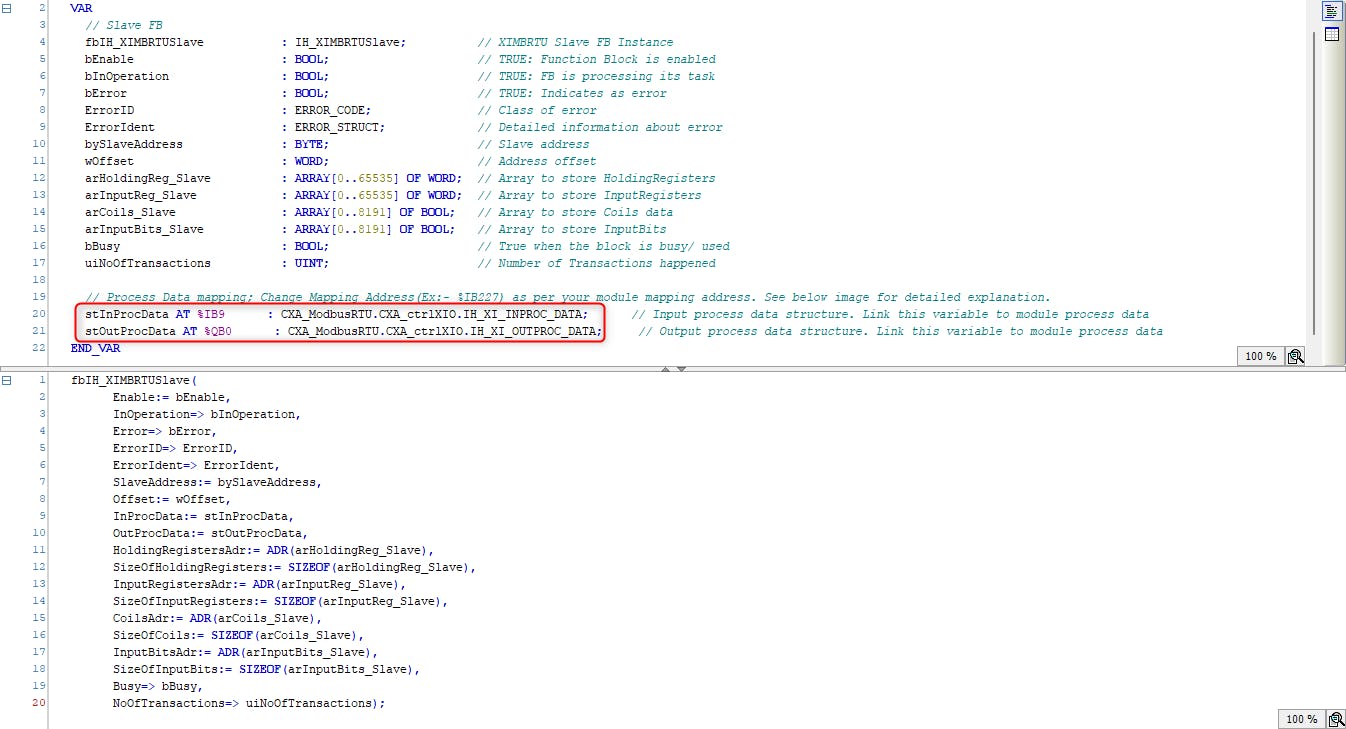This screenshot has height=729, width=1346.
Task: Open the declaration pane 100 % zoom box
Action: point(1261,356)
